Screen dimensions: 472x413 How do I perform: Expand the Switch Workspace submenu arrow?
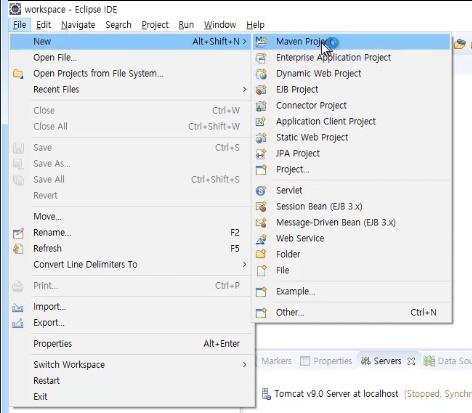pos(244,365)
